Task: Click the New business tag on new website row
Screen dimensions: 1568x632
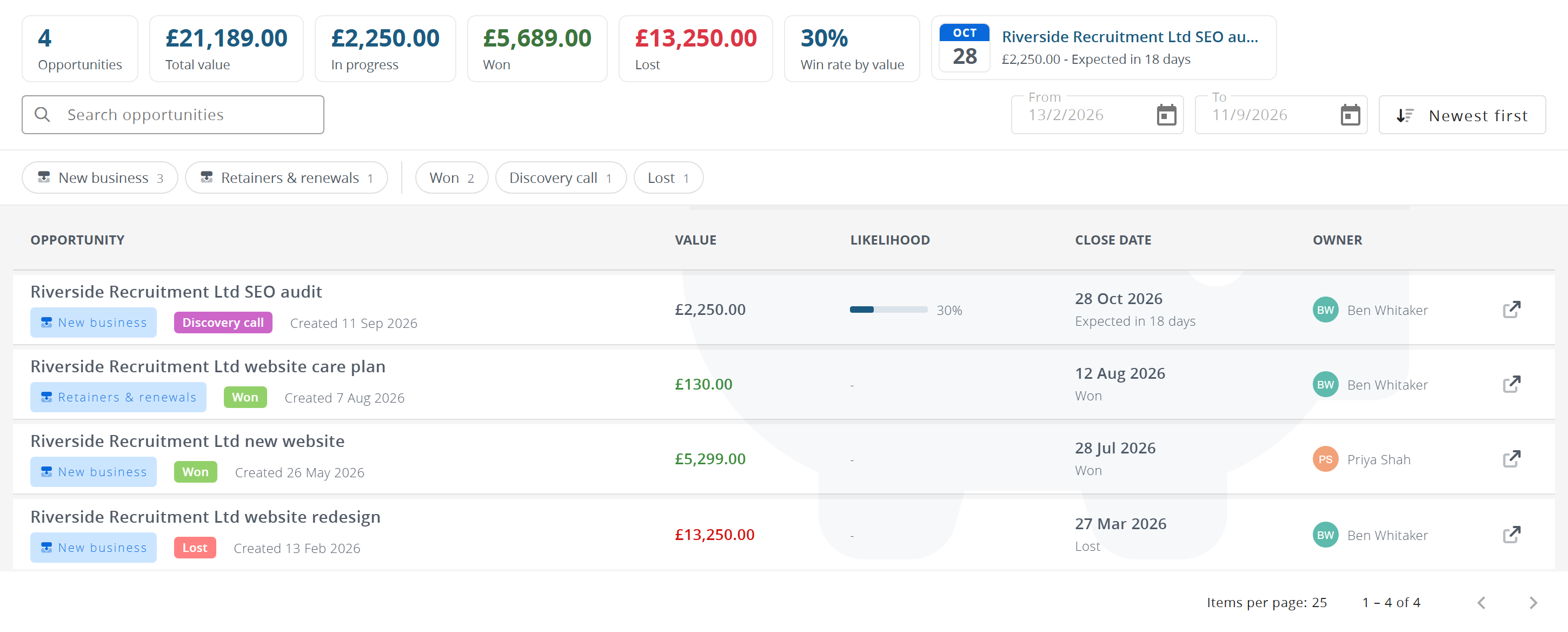Action: tap(93, 472)
